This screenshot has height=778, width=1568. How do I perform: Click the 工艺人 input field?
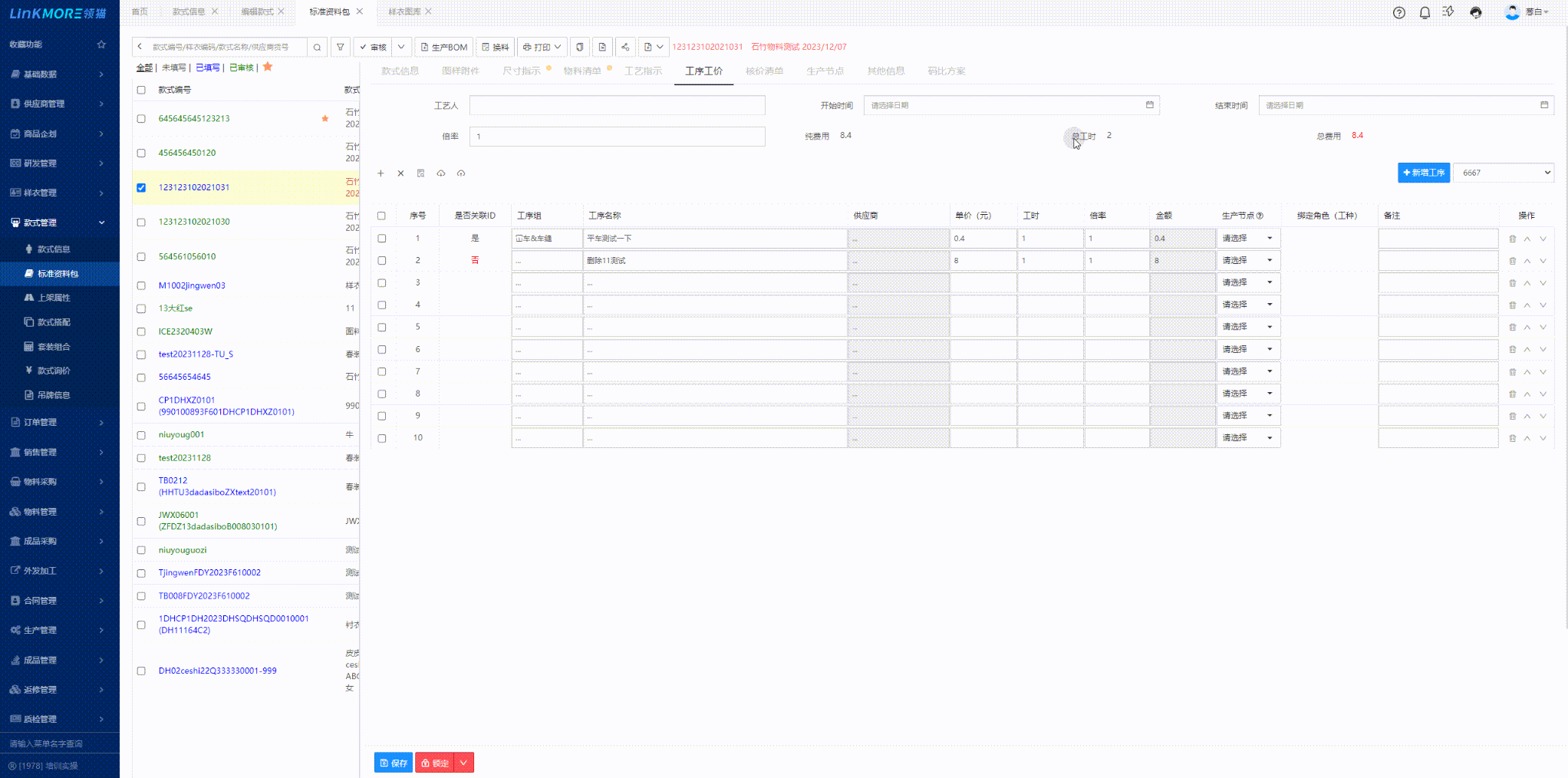(x=617, y=105)
